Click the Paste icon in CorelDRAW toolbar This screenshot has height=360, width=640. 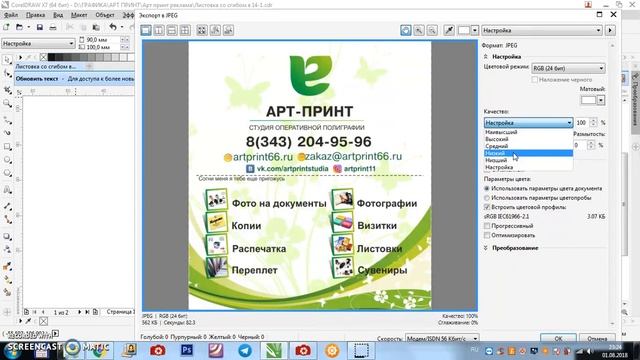[96, 27]
